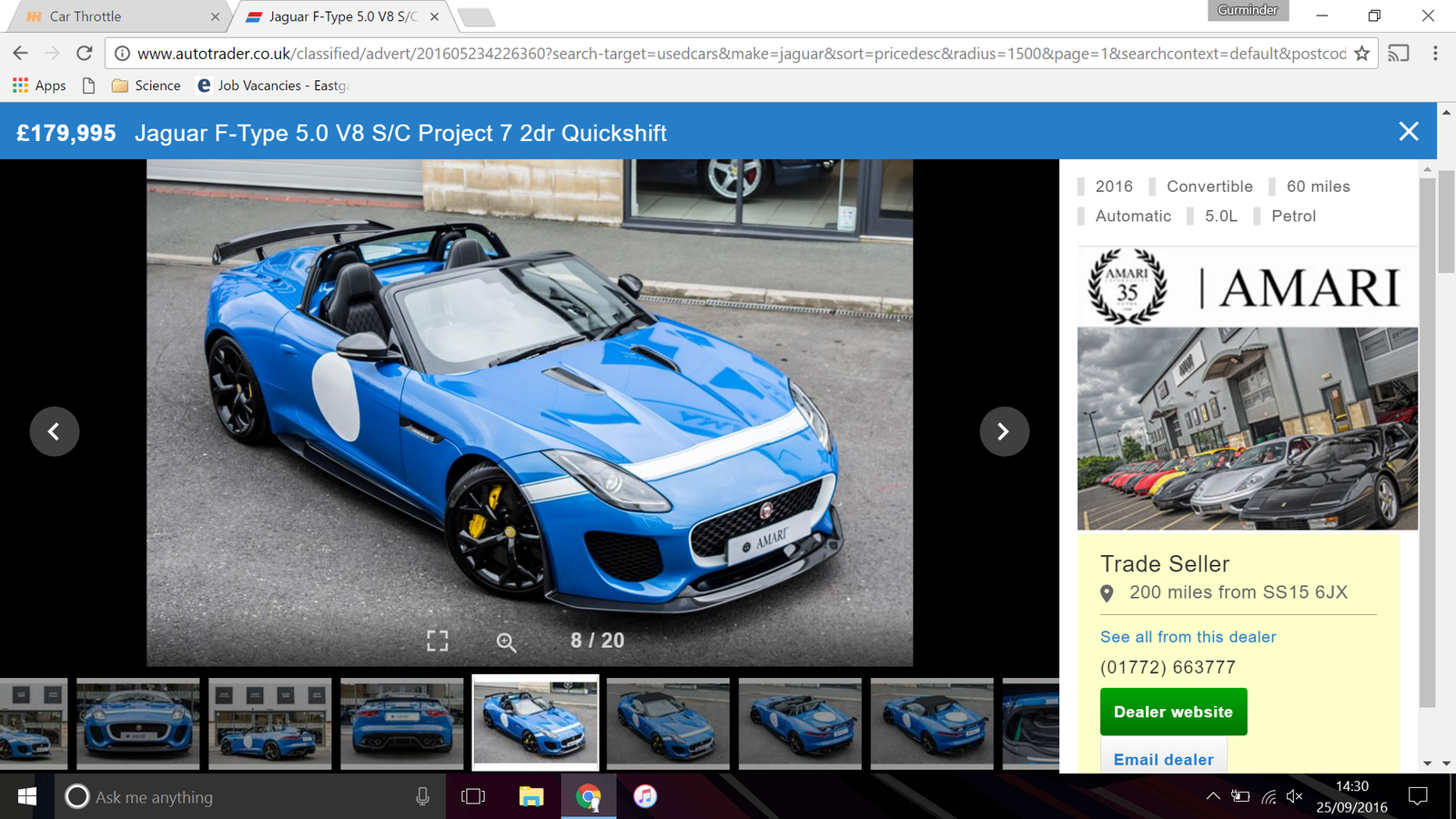Open iTunes from the taskbar

[645, 796]
